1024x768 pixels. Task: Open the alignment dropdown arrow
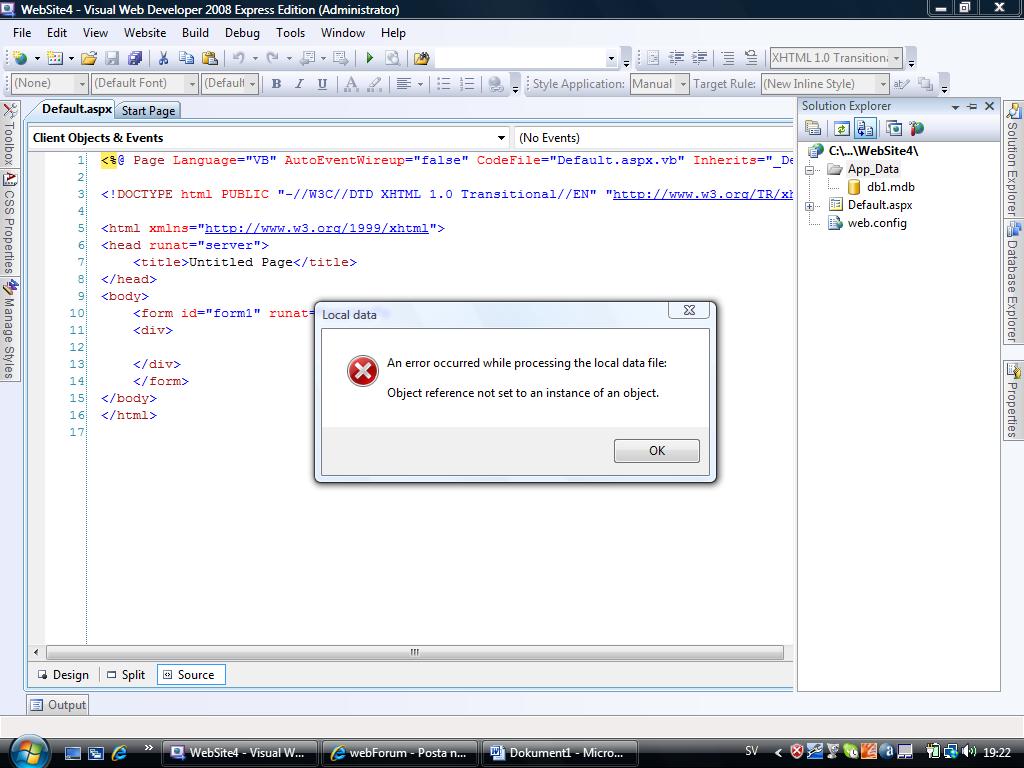(x=420, y=84)
